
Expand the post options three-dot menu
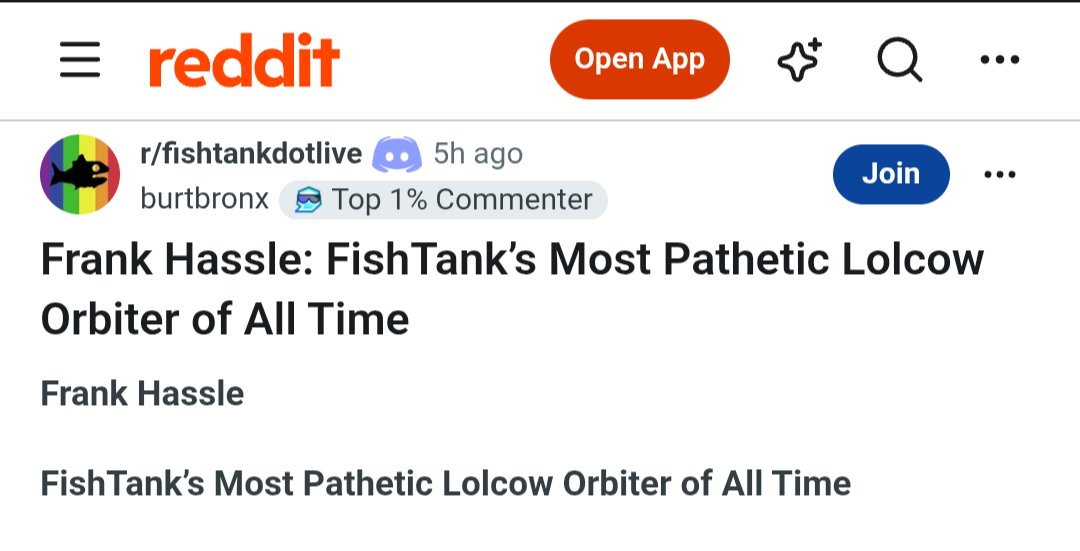(x=999, y=174)
